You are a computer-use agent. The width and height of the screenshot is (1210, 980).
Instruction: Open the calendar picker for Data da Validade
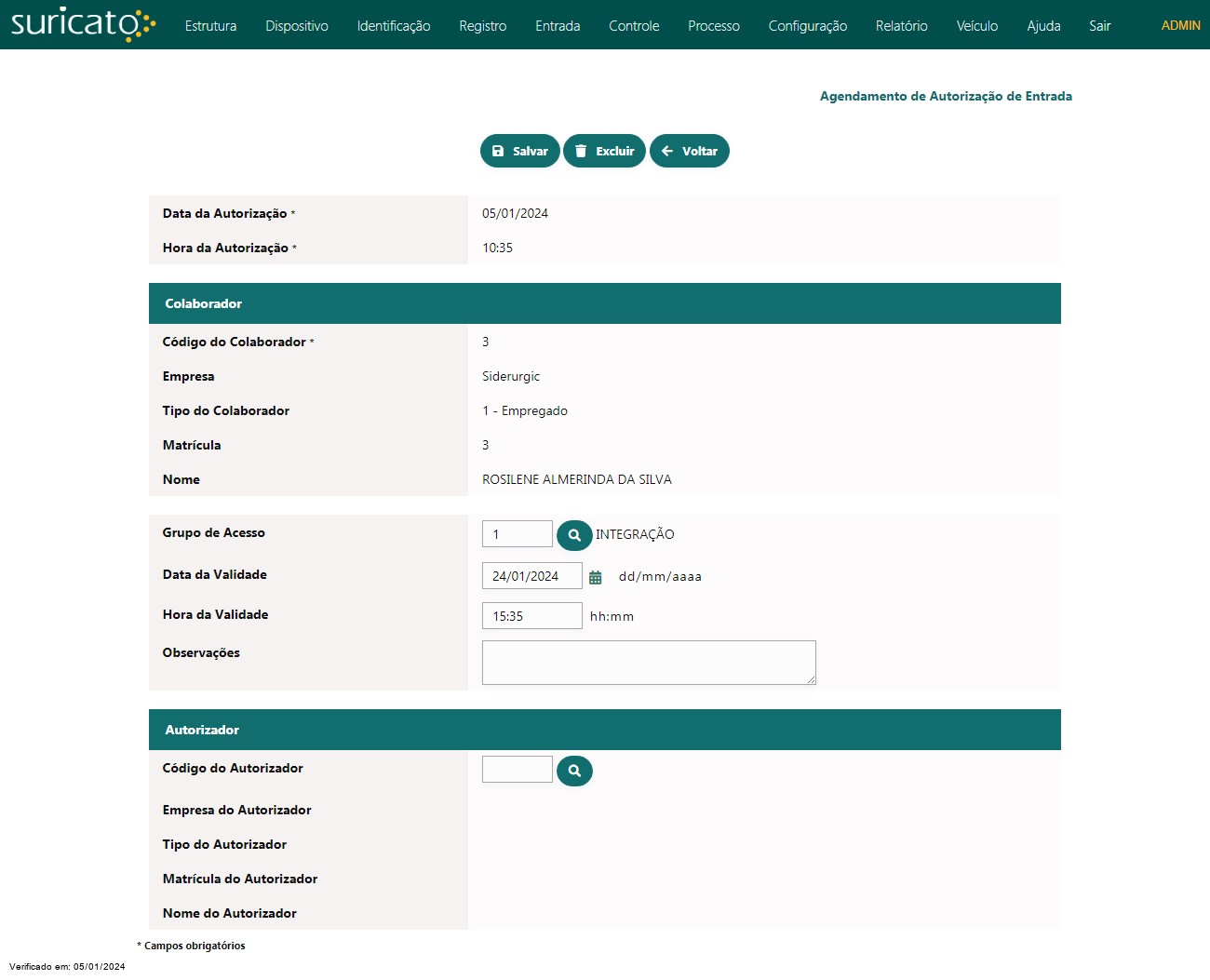[596, 577]
